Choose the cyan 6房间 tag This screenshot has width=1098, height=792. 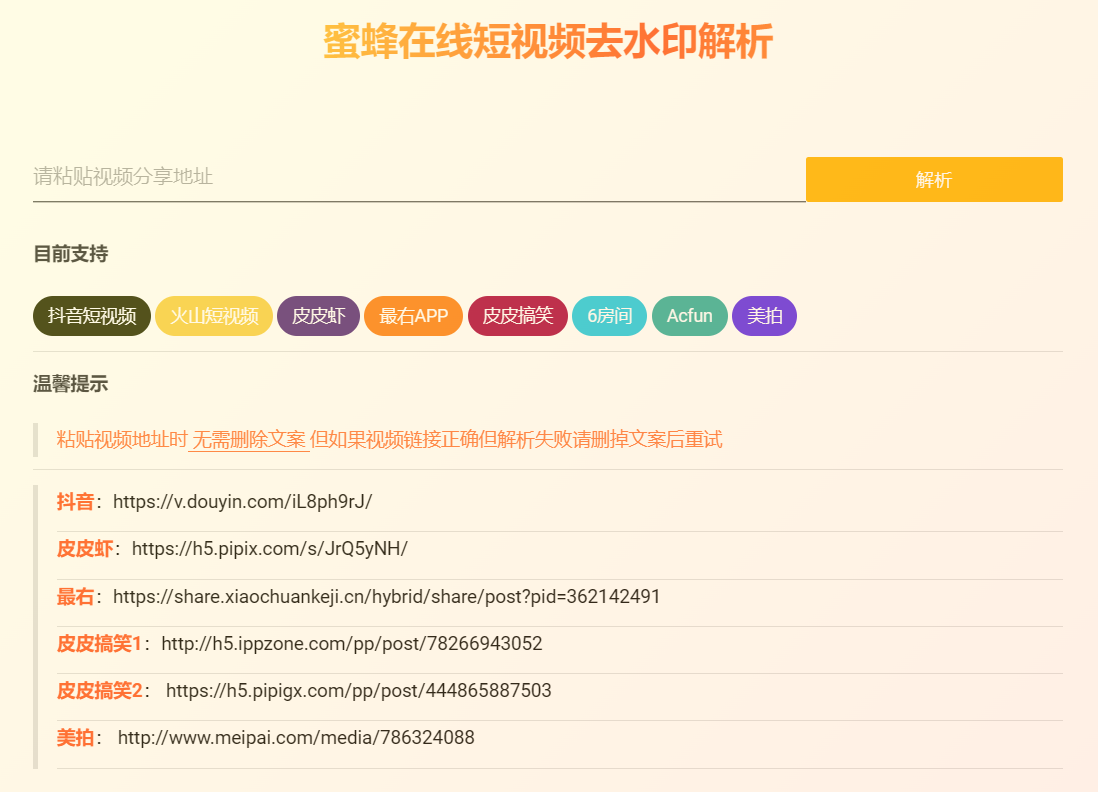click(x=609, y=316)
